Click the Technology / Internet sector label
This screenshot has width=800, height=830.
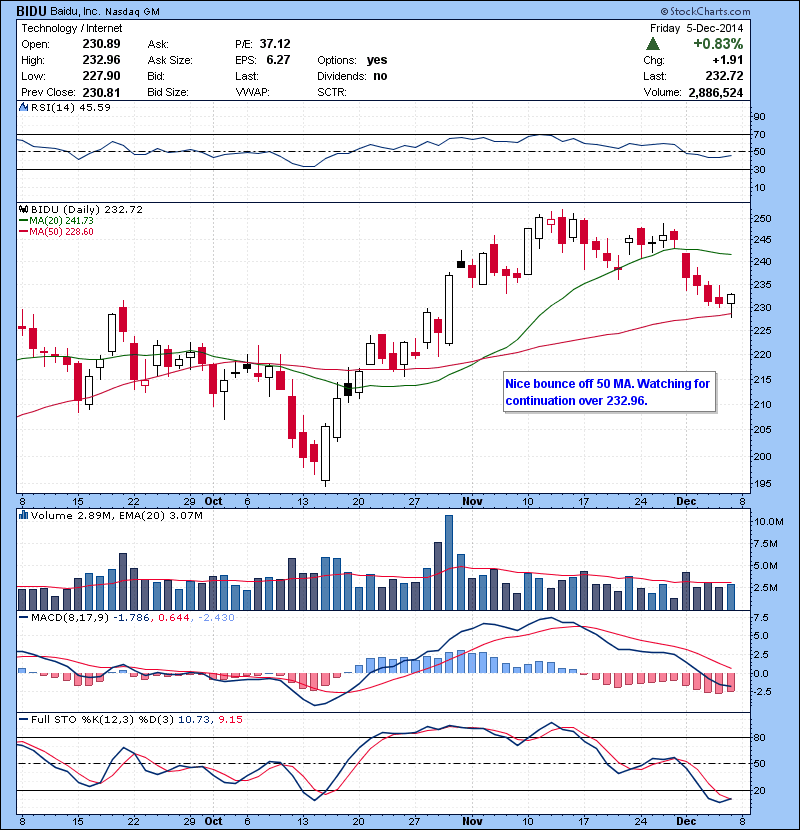71,28
